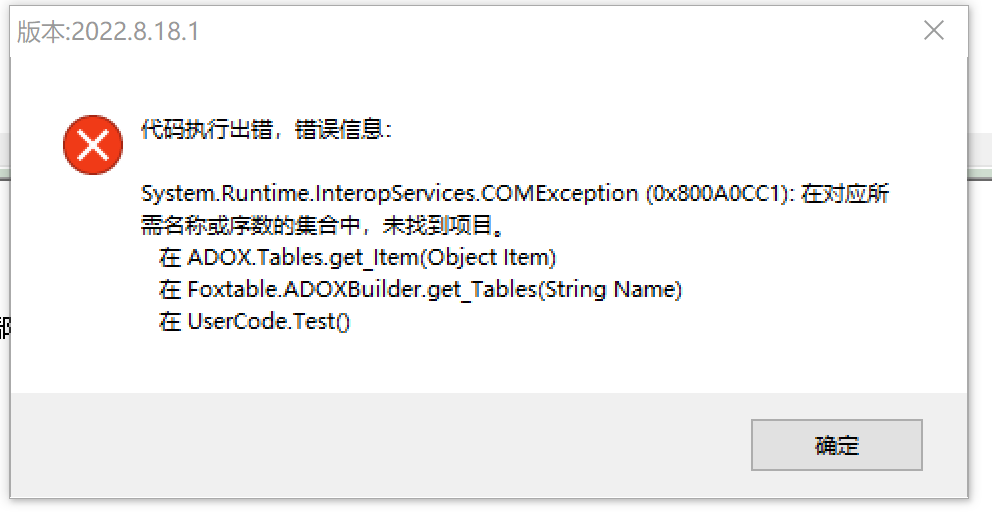This screenshot has width=992, height=515.
Task: Click the red error cross icon
Action: (x=93, y=145)
